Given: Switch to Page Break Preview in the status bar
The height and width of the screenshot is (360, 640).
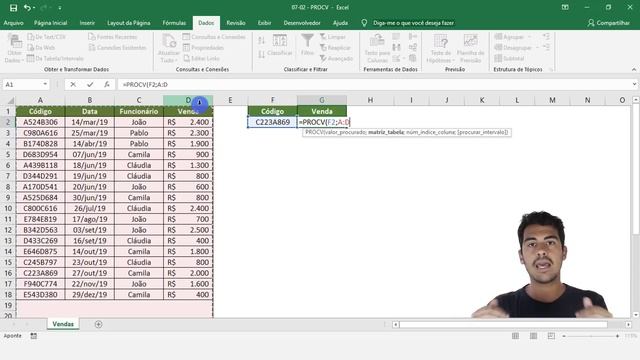Looking at the screenshot, I should tap(551, 336).
